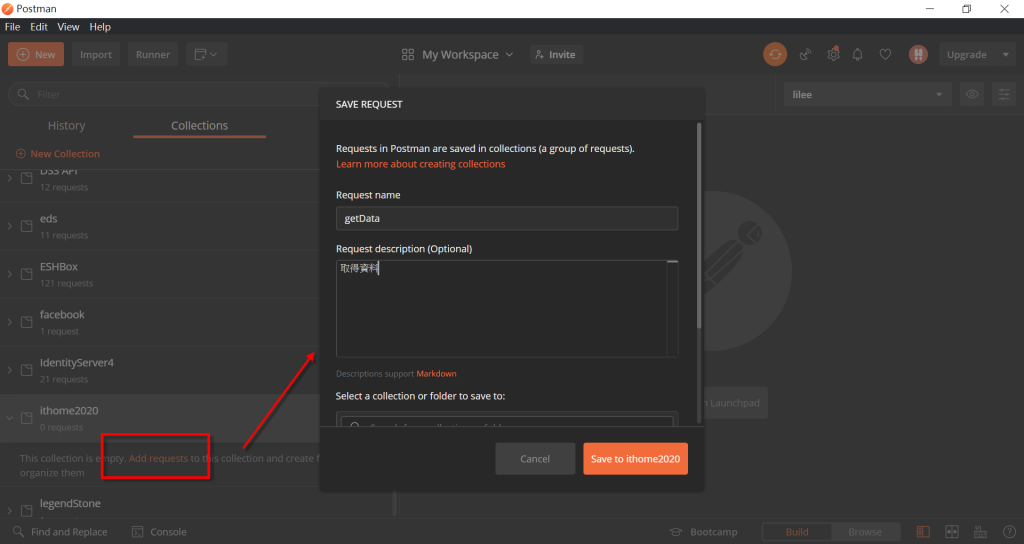This screenshot has height=544, width=1024.
Task: Open manage environments sliders icon
Action: 1004,95
